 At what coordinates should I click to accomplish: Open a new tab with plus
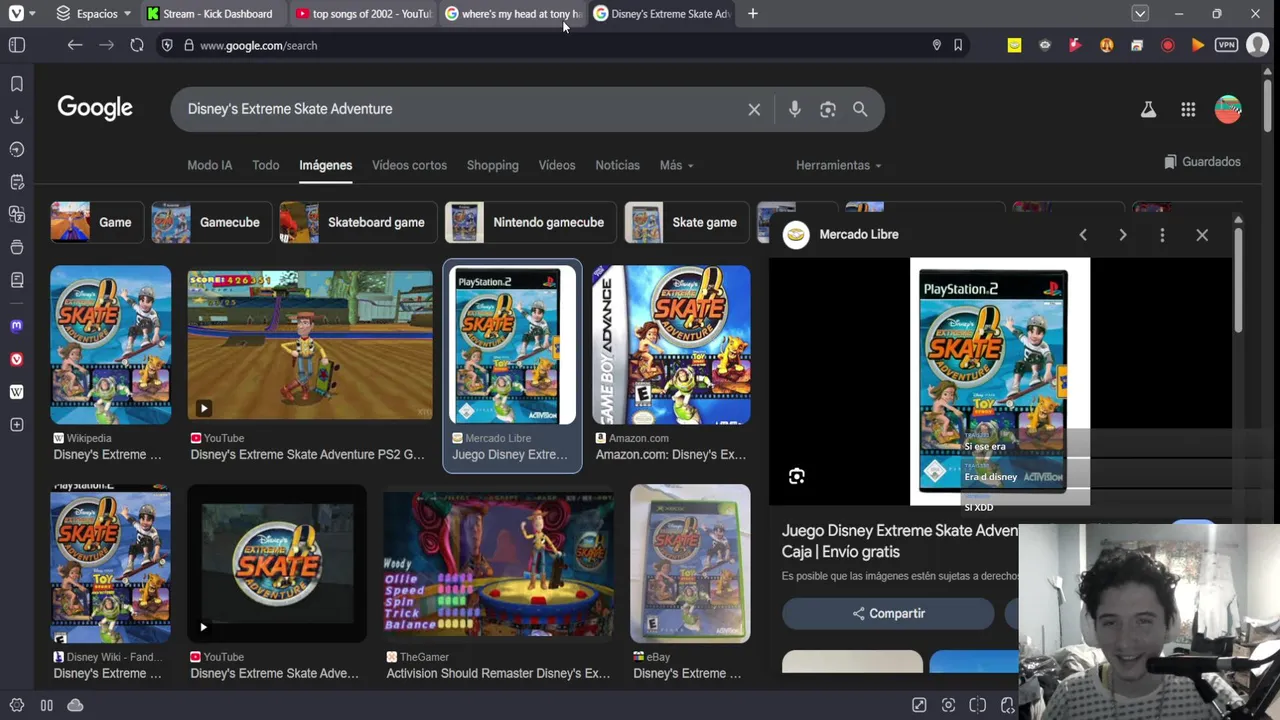coord(752,14)
